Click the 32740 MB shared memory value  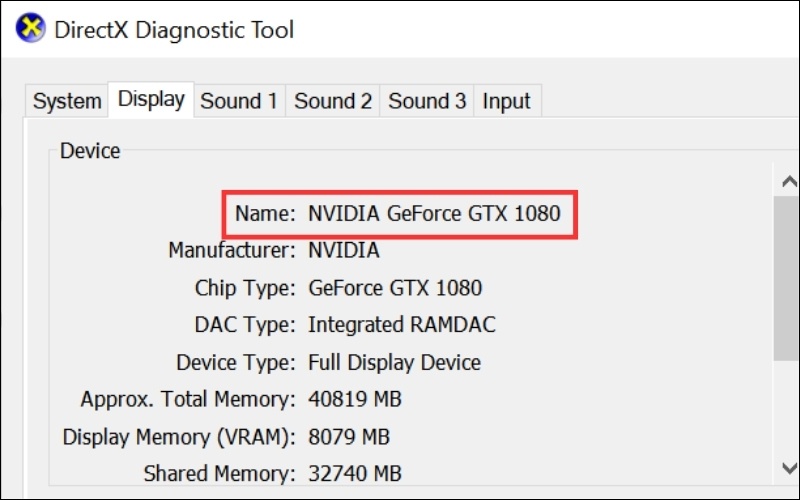[x=354, y=473]
